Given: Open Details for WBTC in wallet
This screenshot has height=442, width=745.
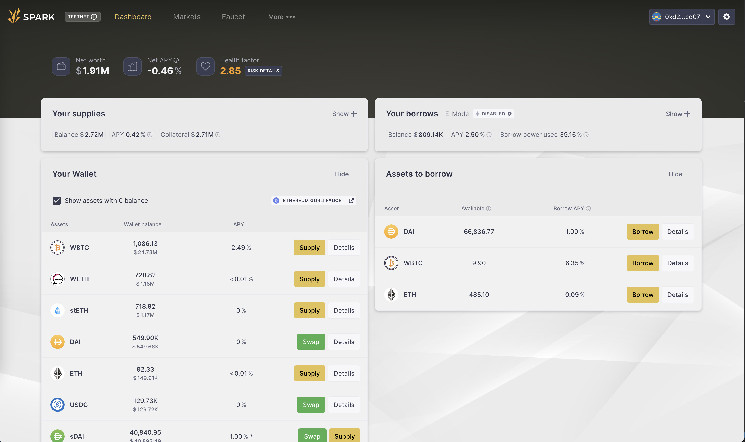Looking at the screenshot, I should pyautogui.click(x=344, y=247).
